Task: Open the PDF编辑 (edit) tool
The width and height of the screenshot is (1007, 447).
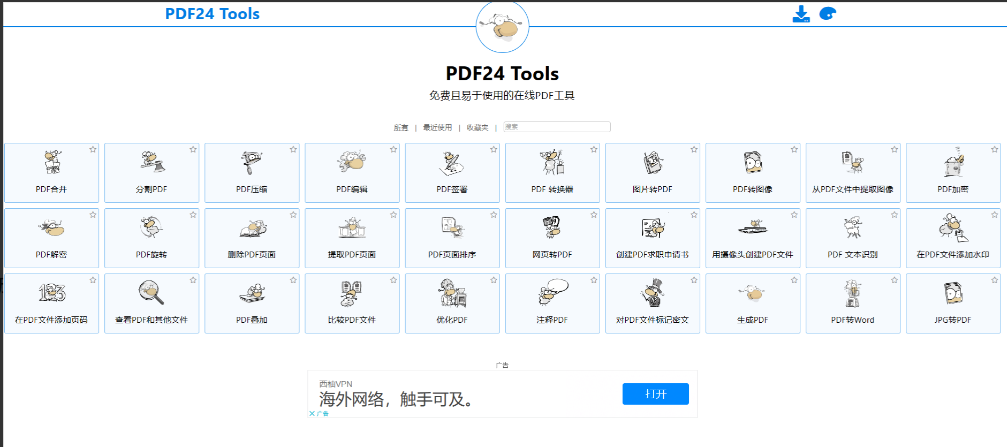Action: click(x=352, y=173)
